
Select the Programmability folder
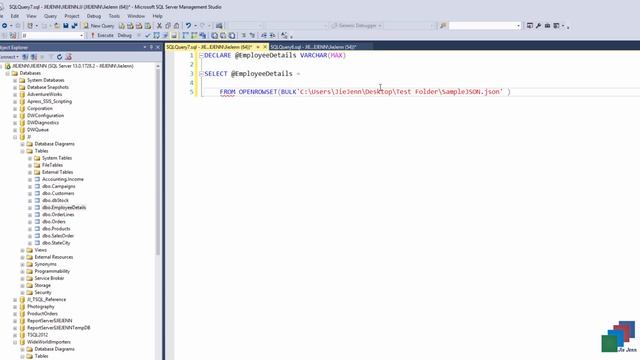pos(52,271)
